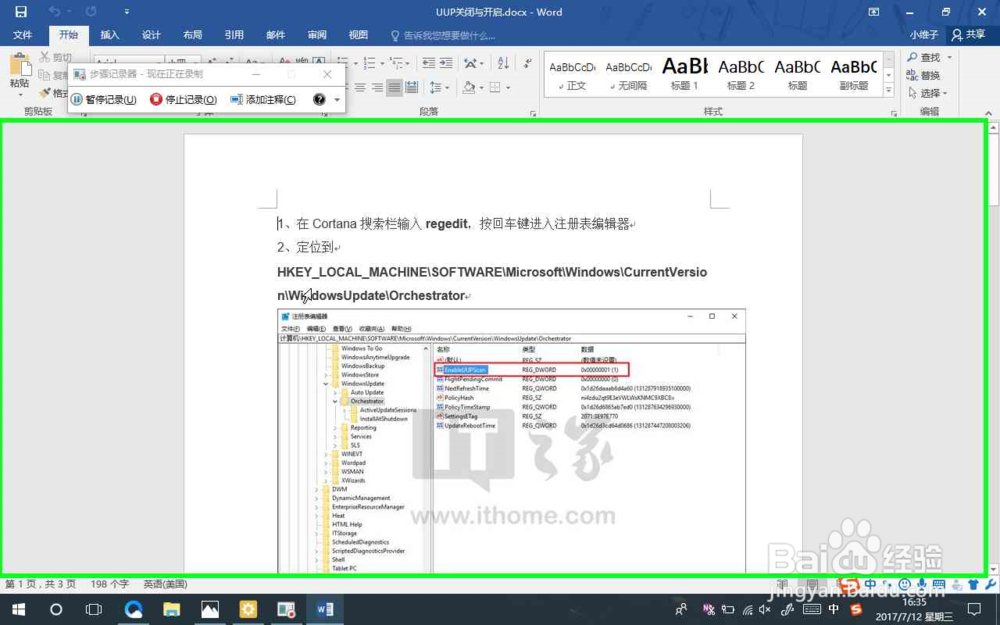Toggle justified alignment in Paragraph group

[396, 87]
